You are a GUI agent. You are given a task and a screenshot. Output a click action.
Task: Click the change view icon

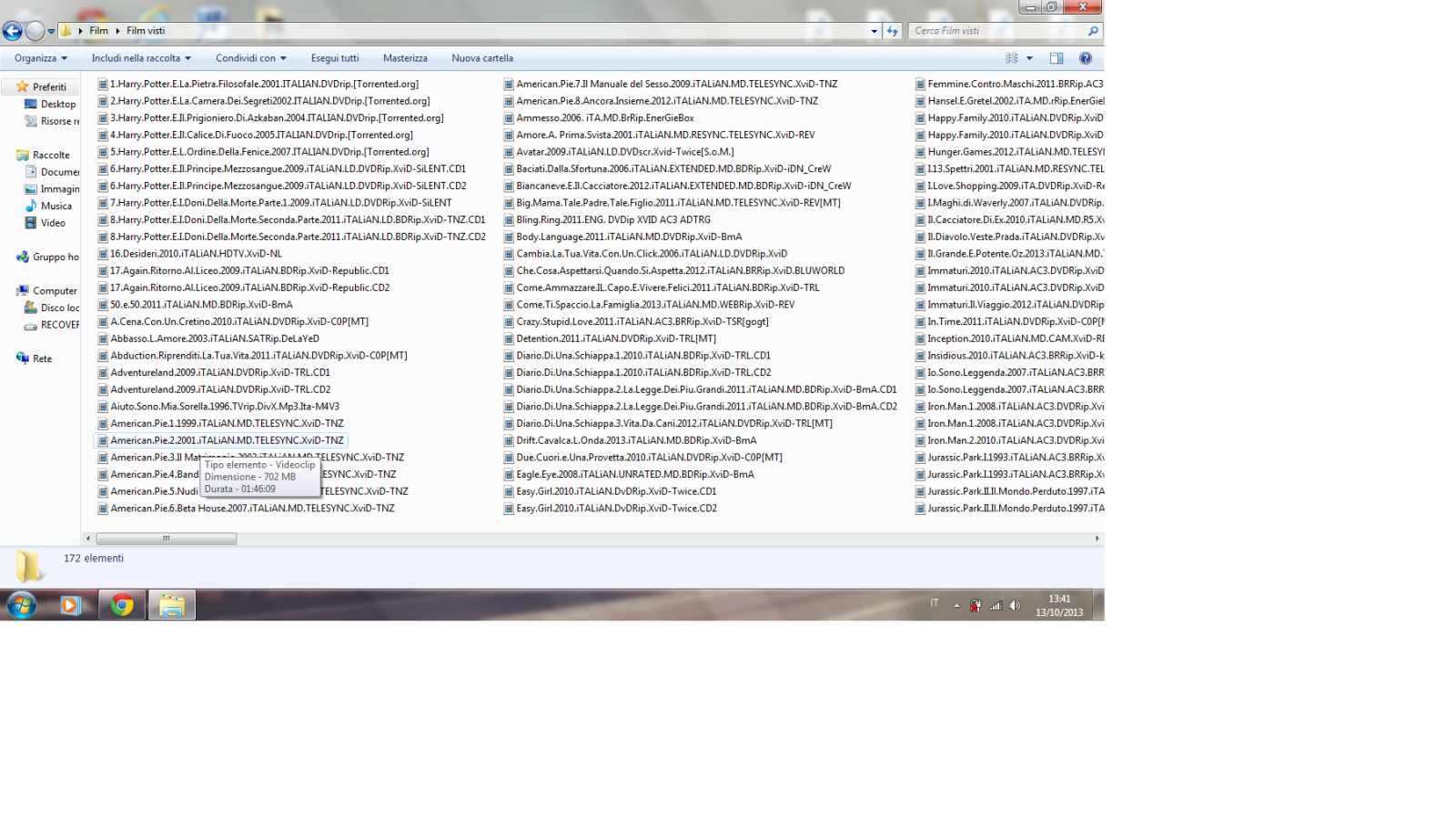[x=1011, y=58]
